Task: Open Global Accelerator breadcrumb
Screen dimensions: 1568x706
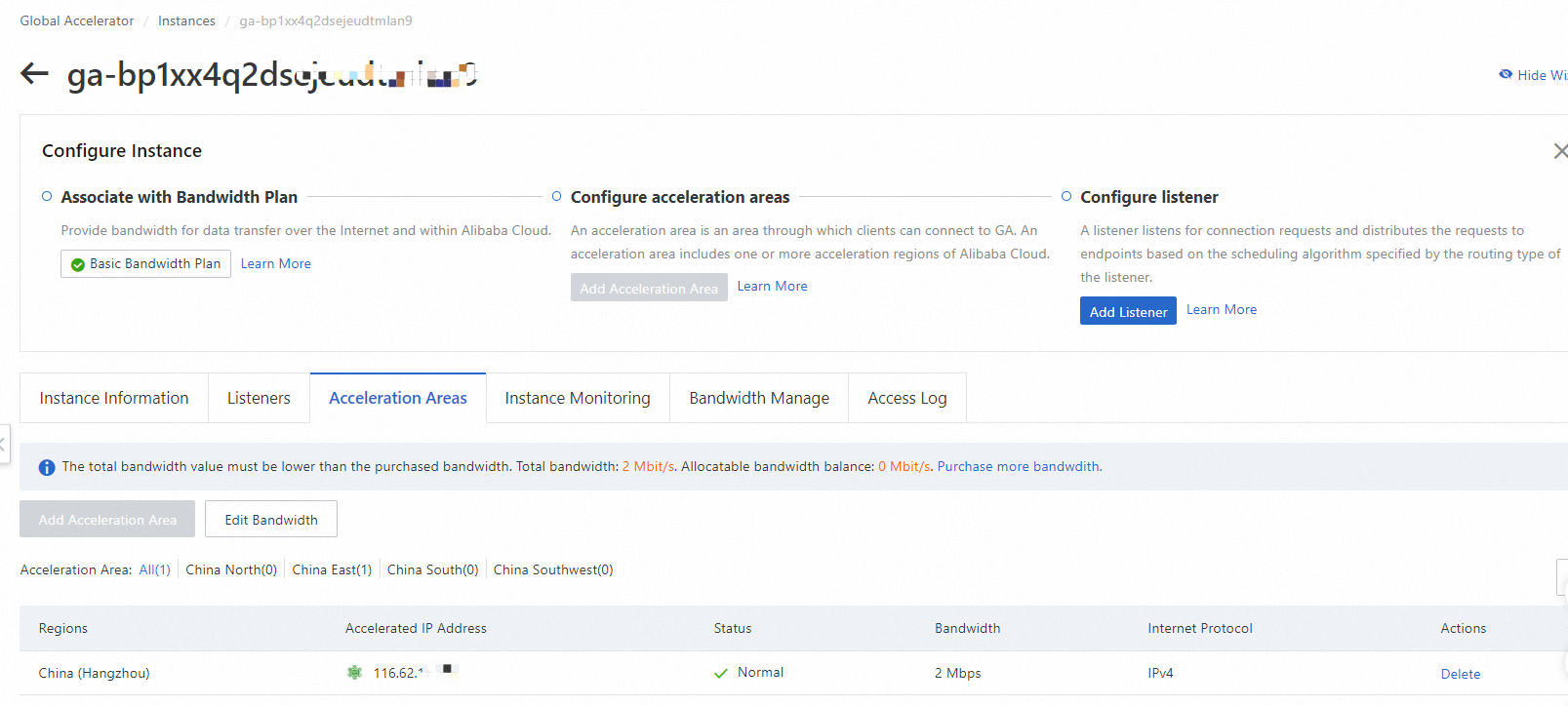Action: point(77,20)
